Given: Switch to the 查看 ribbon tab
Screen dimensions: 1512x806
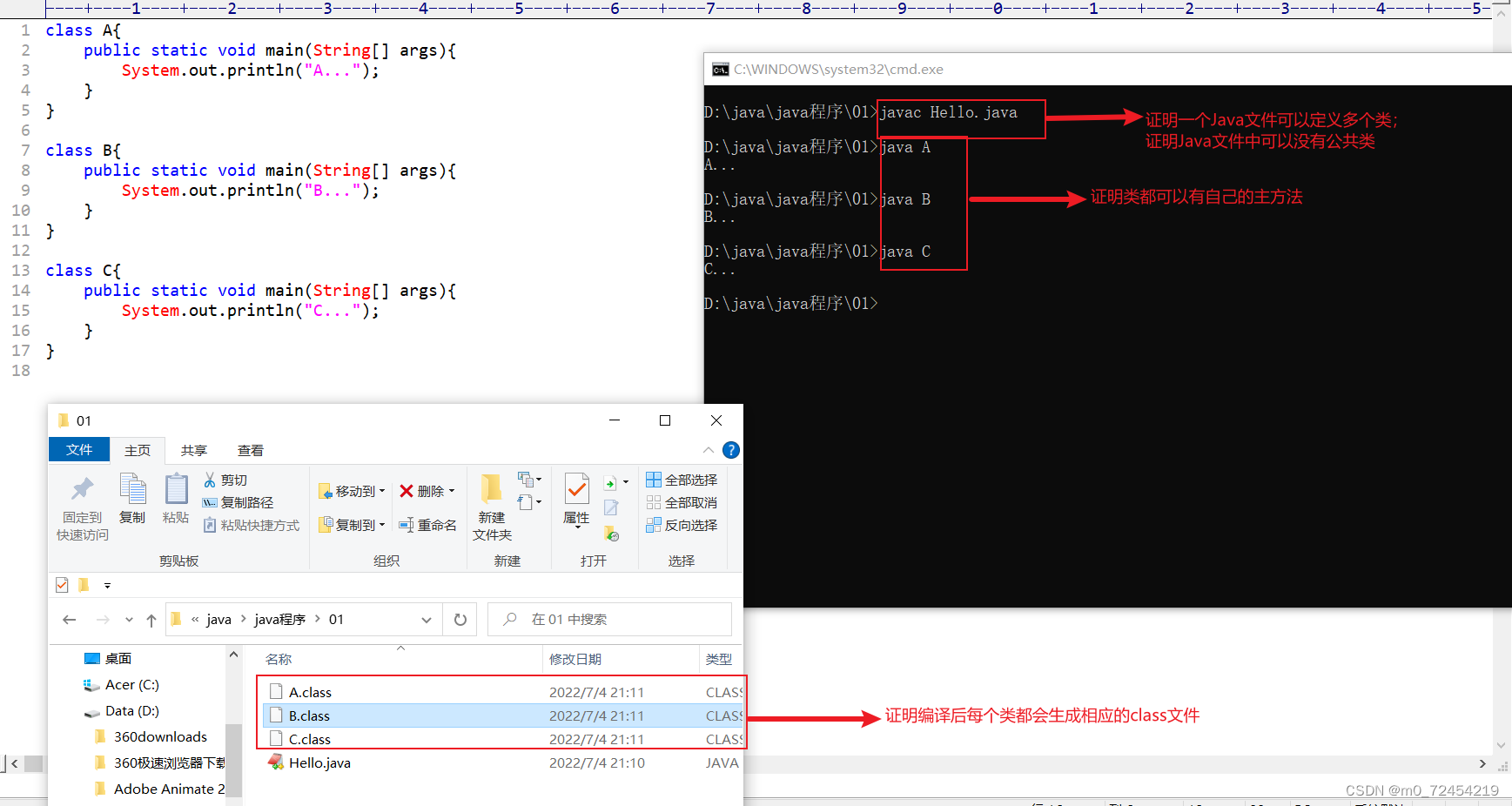Looking at the screenshot, I should coord(251,450).
